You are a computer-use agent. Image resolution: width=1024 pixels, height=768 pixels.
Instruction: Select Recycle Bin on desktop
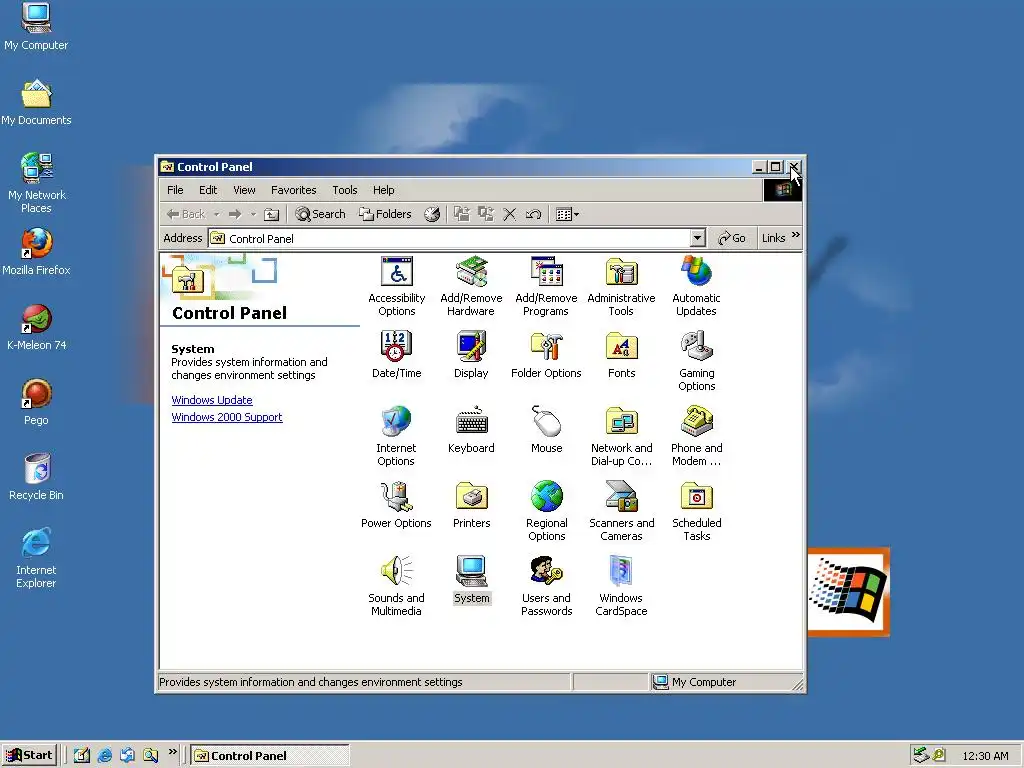click(x=36, y=477)
